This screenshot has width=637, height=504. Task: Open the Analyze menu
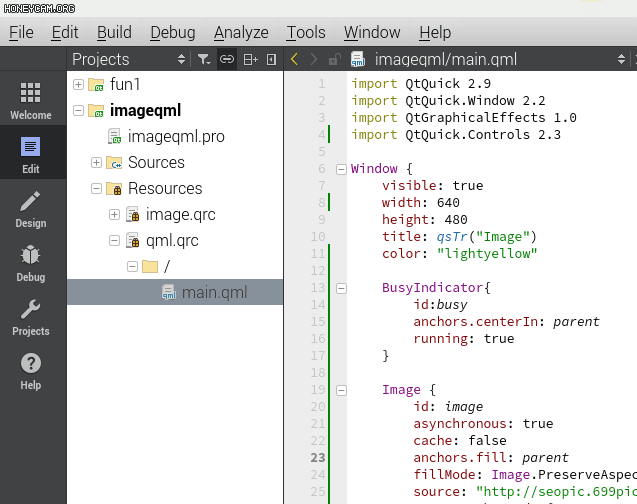click(241, 32)
